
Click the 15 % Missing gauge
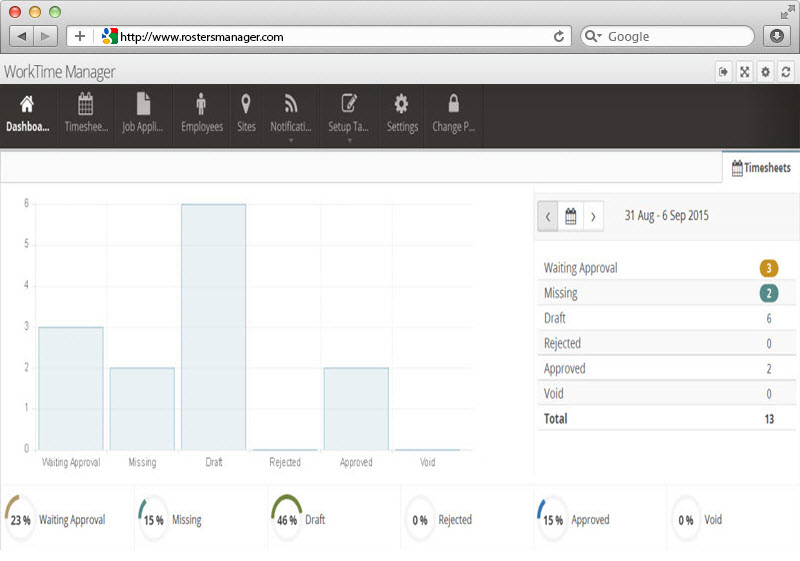pyautogui.click(x=153, y=520)
